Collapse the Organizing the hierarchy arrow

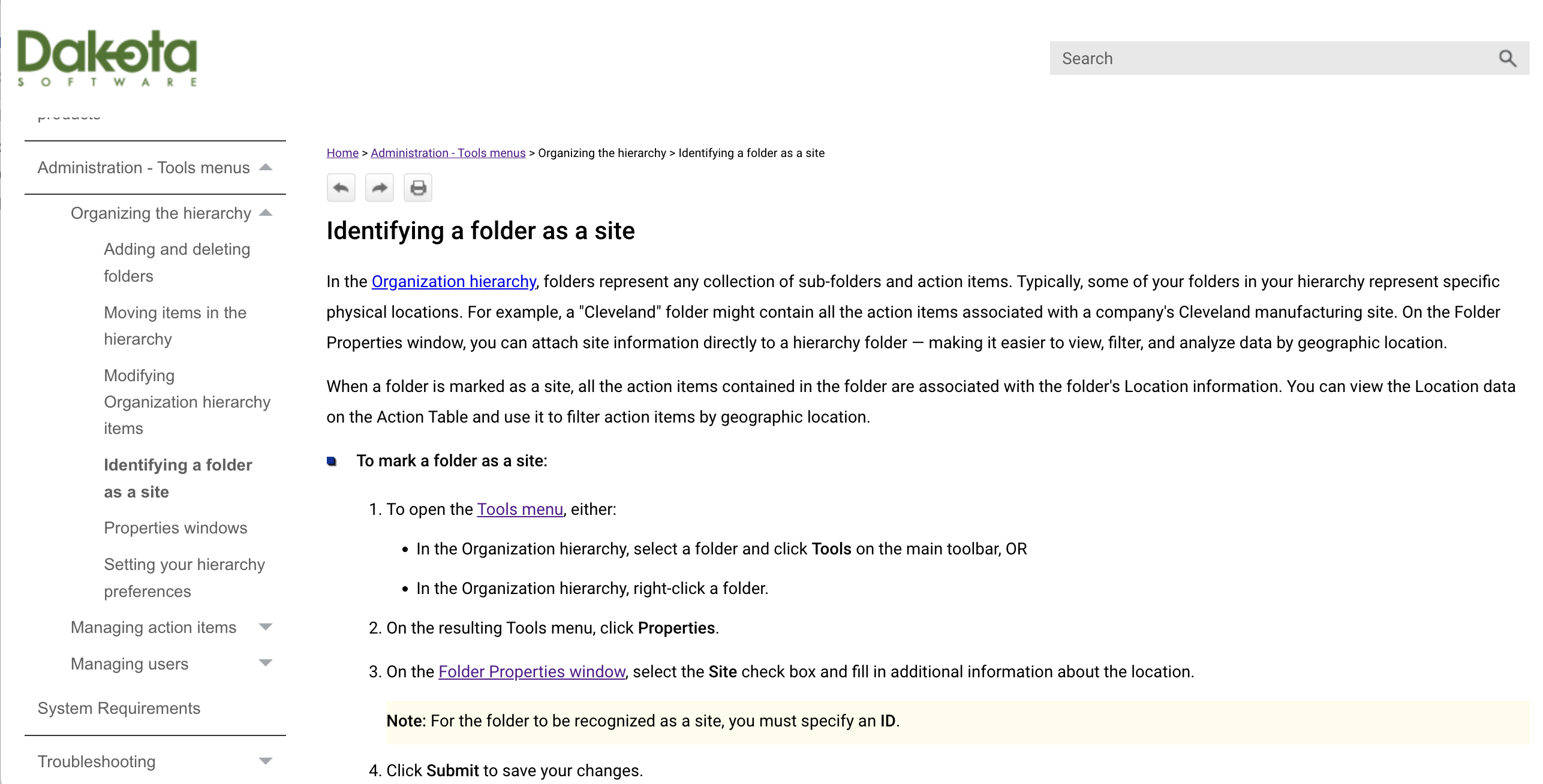(x=266, y=213)
